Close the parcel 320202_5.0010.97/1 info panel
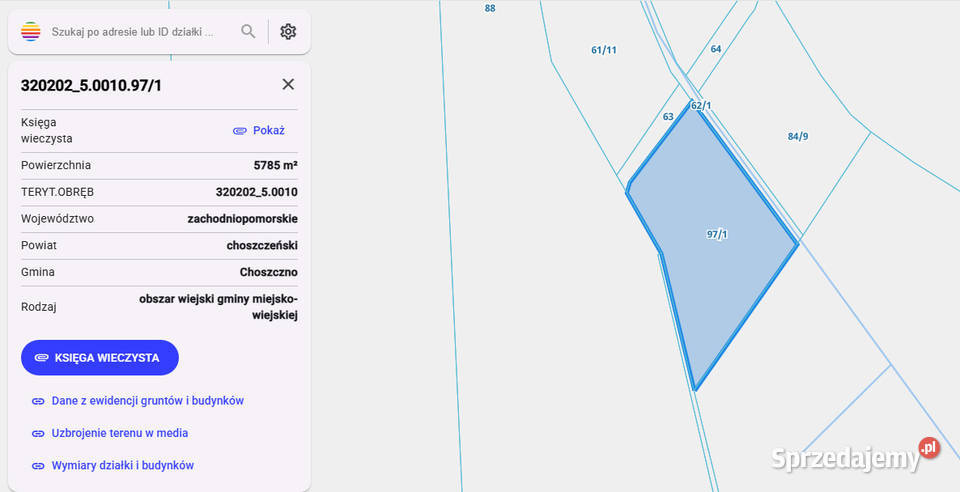Viewport: 960px width, 492px height. pyautogui.click(x=288, y=85)
